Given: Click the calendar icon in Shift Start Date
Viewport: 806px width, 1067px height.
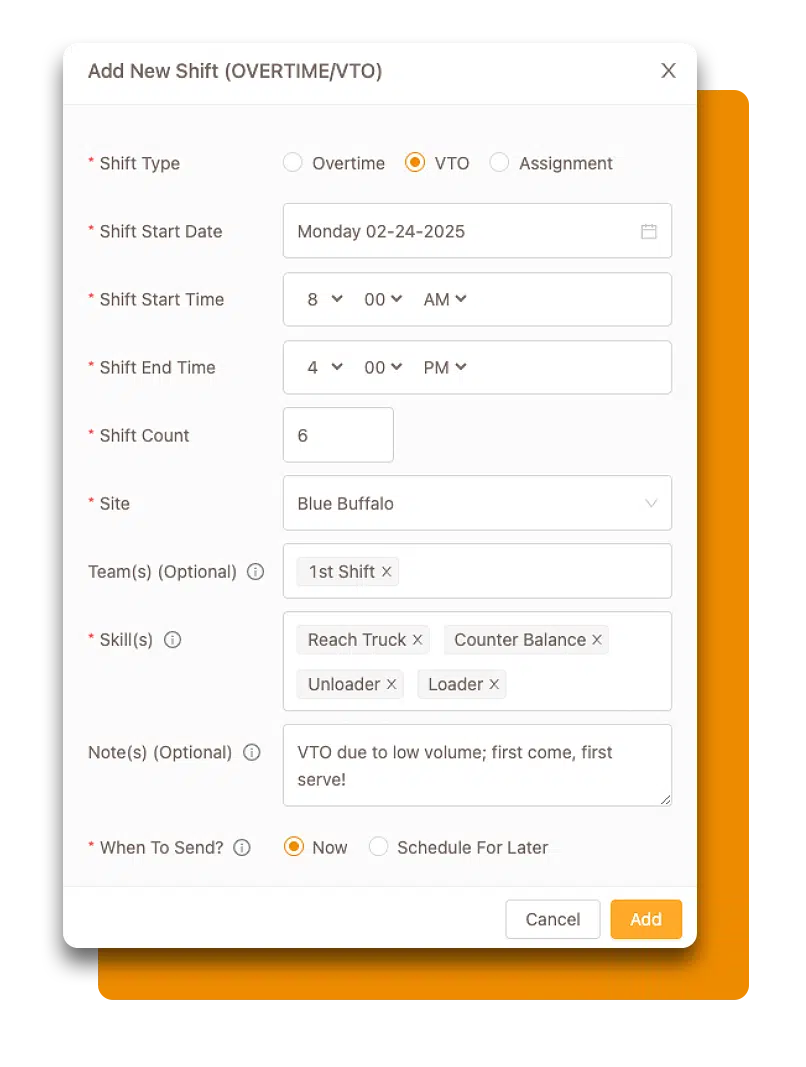Looking at the screenshot, I should (x=648, y=231).
